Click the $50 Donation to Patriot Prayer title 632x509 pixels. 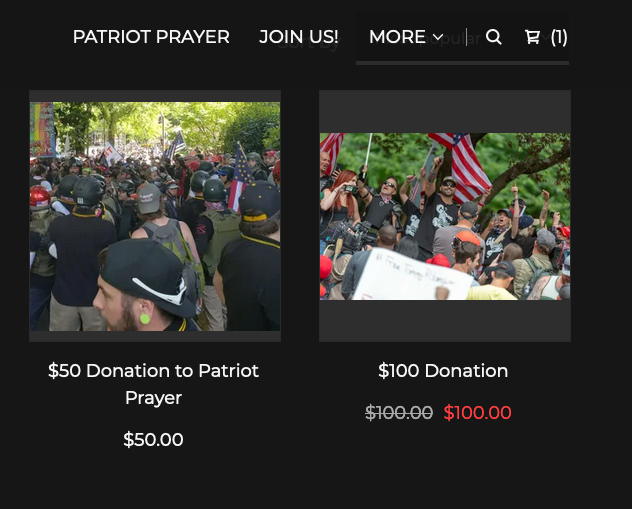pyautogui.click(x=154, y=384)
